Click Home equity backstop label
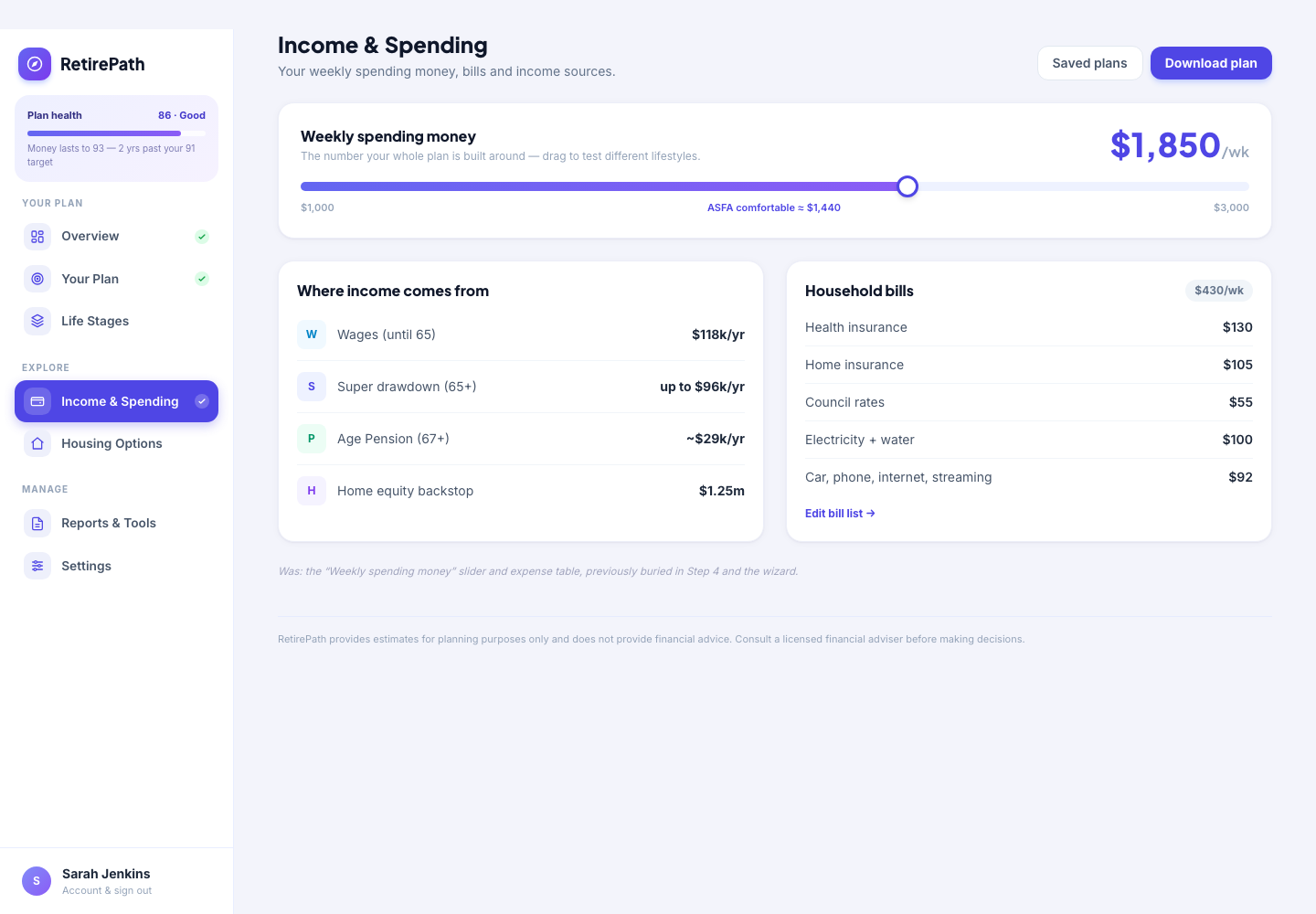The height and width of the screenshot is (914, 1316). [x=405, y=491]
